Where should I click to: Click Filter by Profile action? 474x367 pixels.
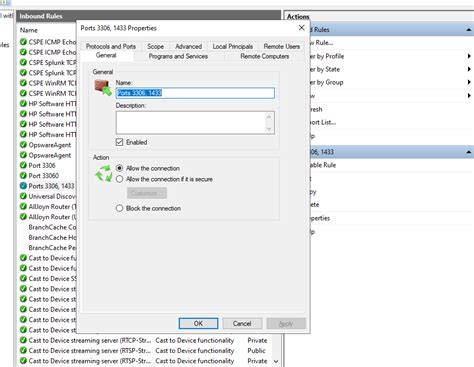(x=327, y=56)
